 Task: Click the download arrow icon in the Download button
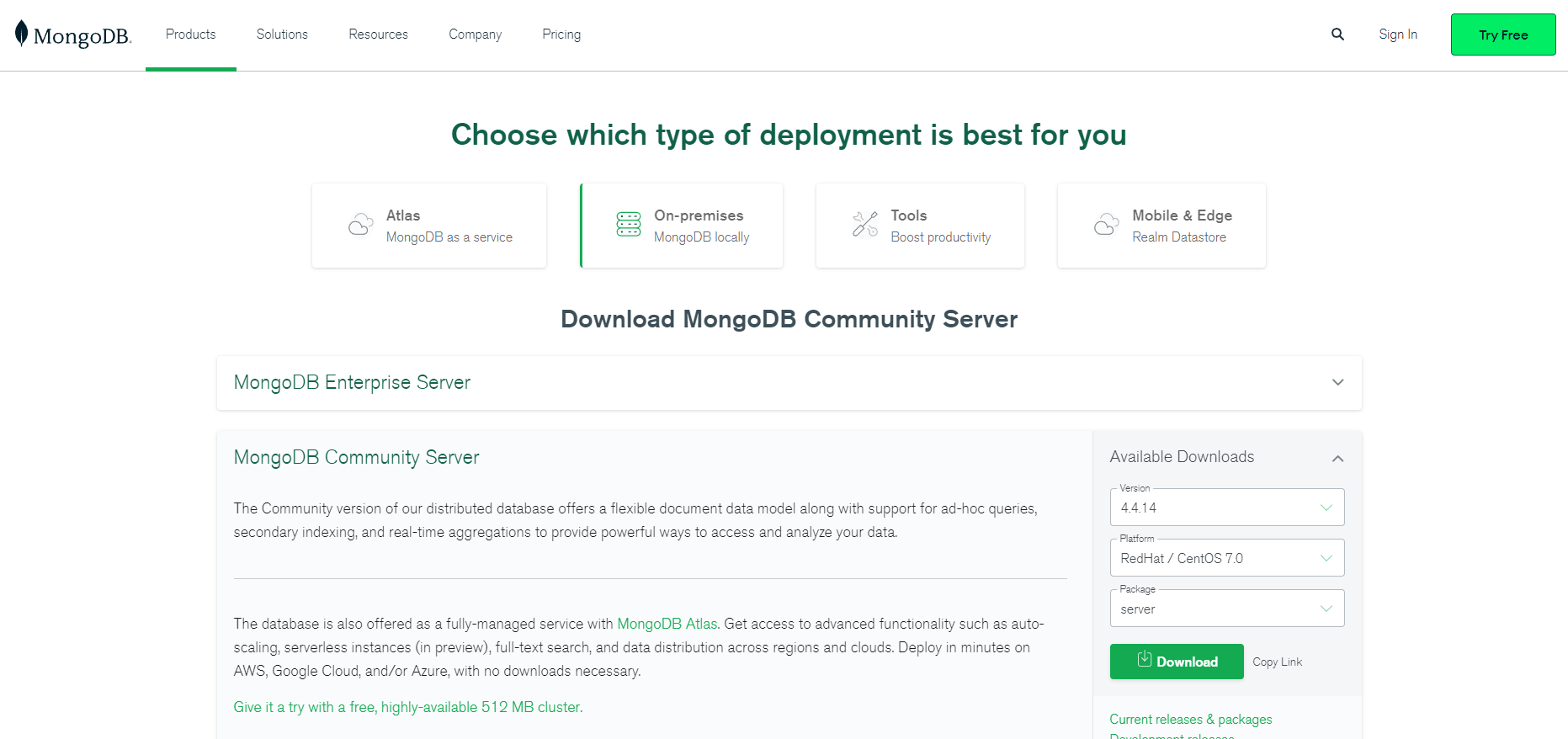click(1145, 659)
